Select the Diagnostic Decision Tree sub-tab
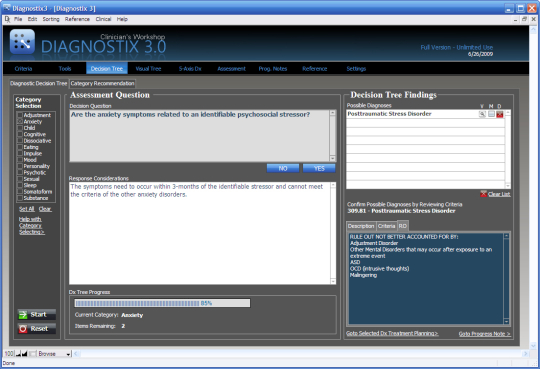Screen dimensions: 540x369 [x=38, y=83]
